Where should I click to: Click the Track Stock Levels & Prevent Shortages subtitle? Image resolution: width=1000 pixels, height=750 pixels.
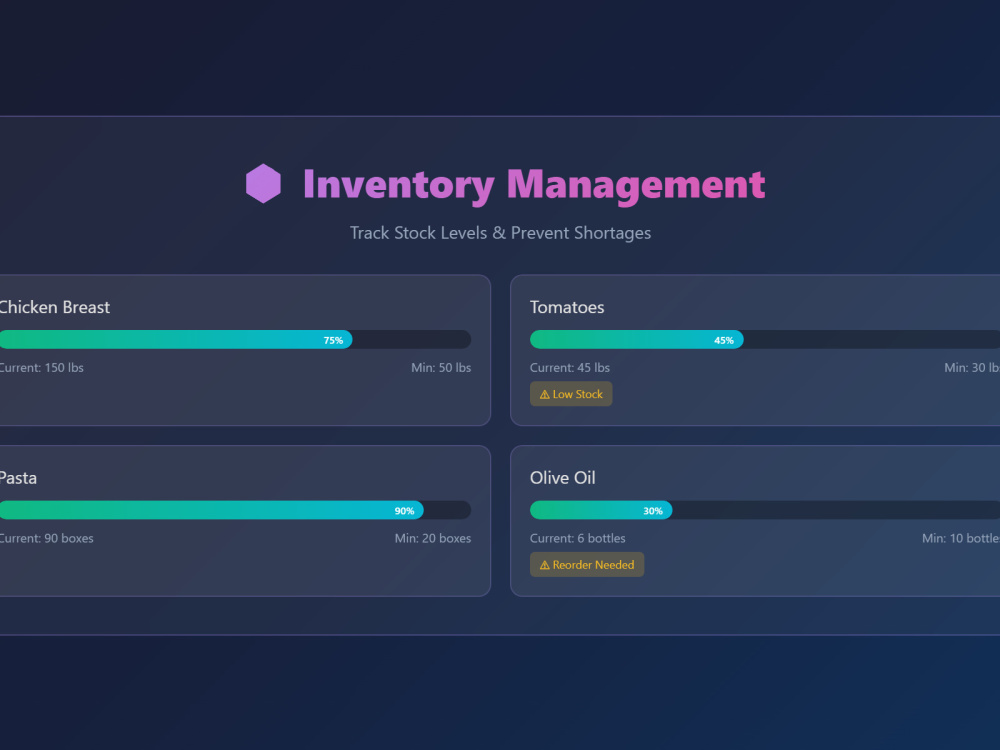click(500, 233)
